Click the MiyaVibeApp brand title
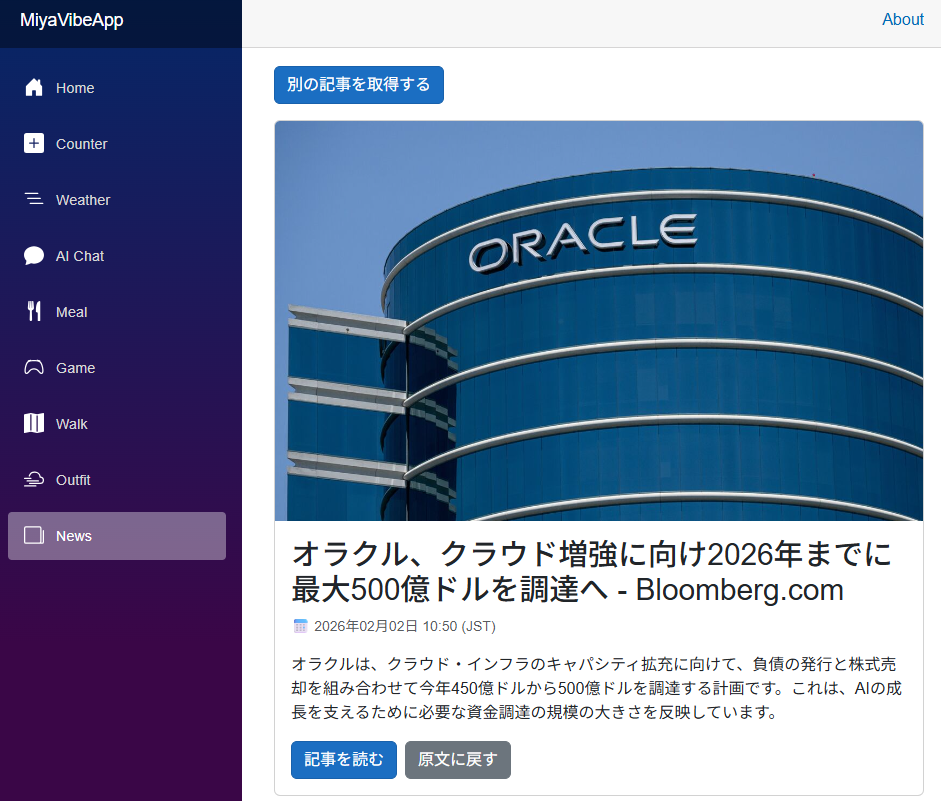Viewport: 941px width, 801px height. [x=71, y=20]
